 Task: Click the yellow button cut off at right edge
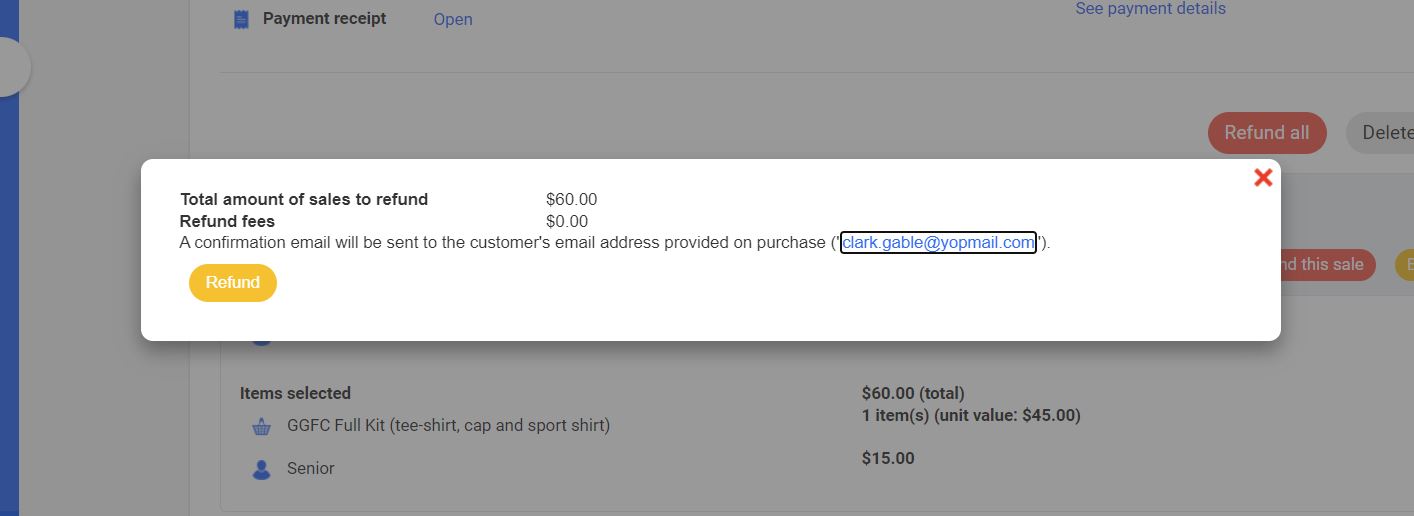tap(1405, 265)
